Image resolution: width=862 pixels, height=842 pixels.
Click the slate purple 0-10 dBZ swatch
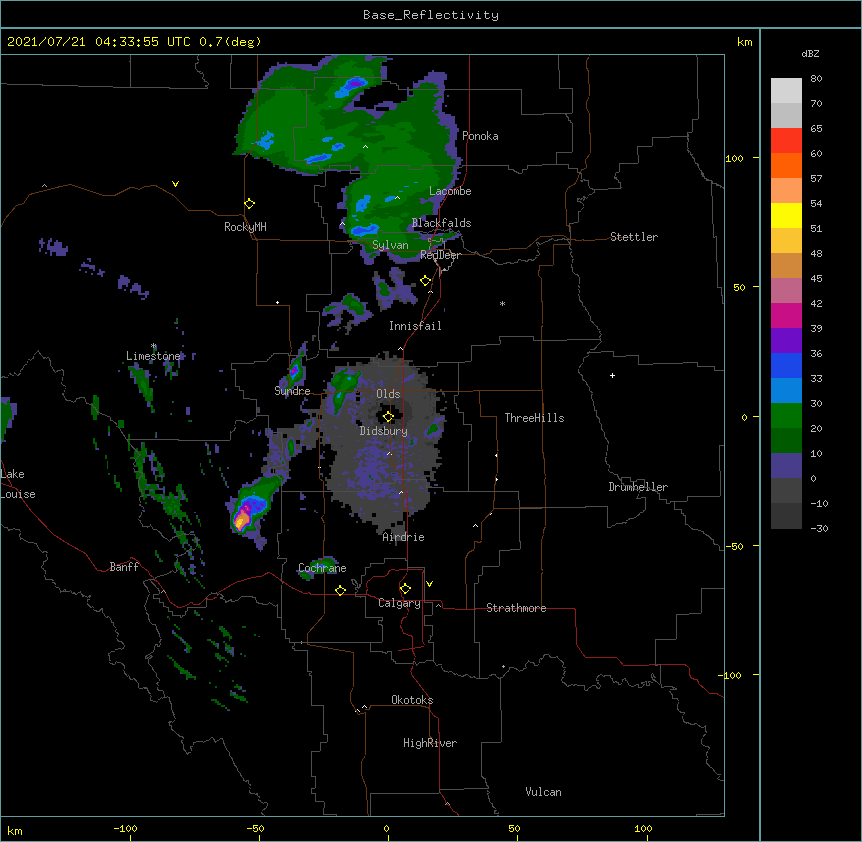pos(786,466)
